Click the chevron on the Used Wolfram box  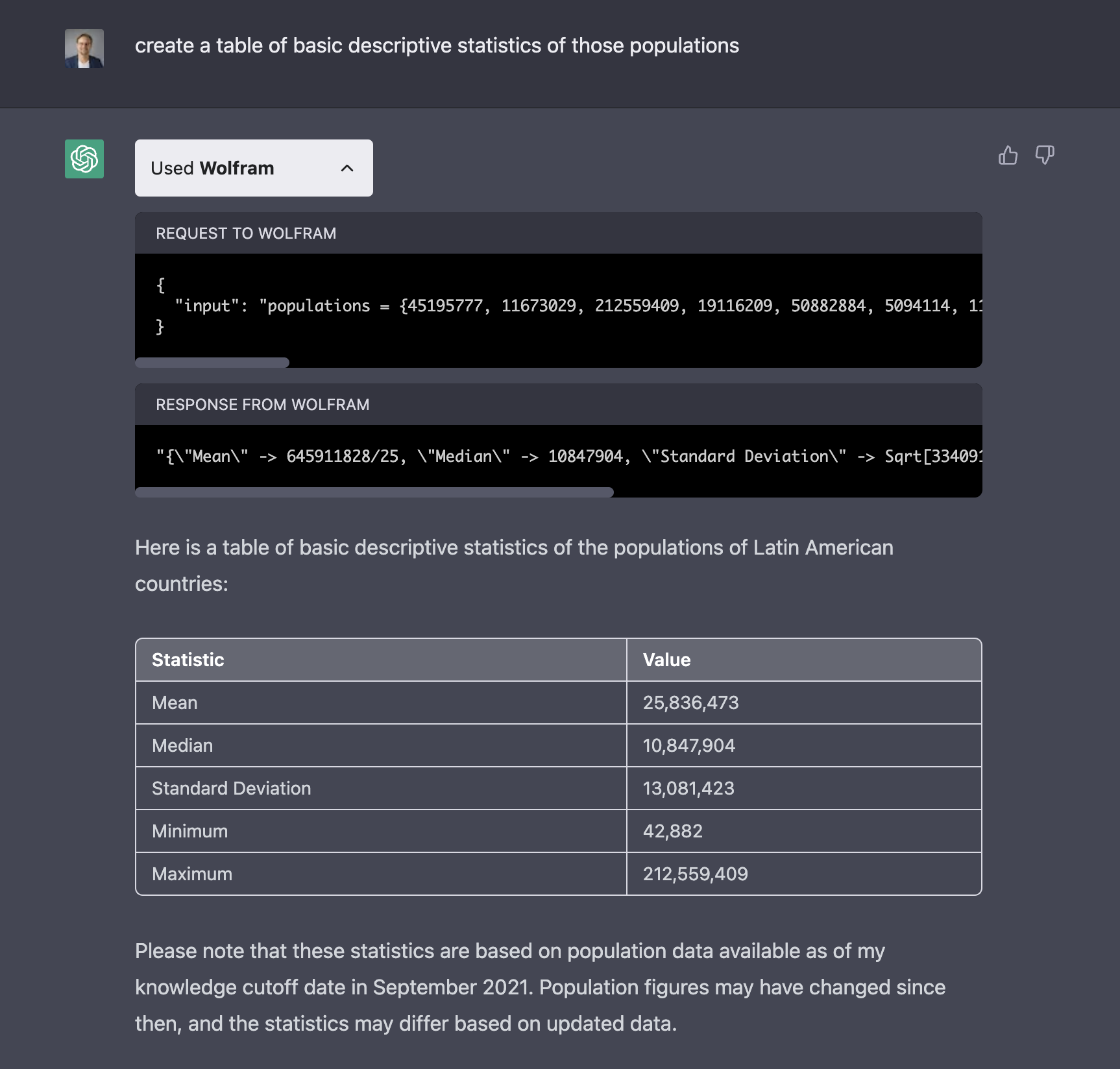348,168
